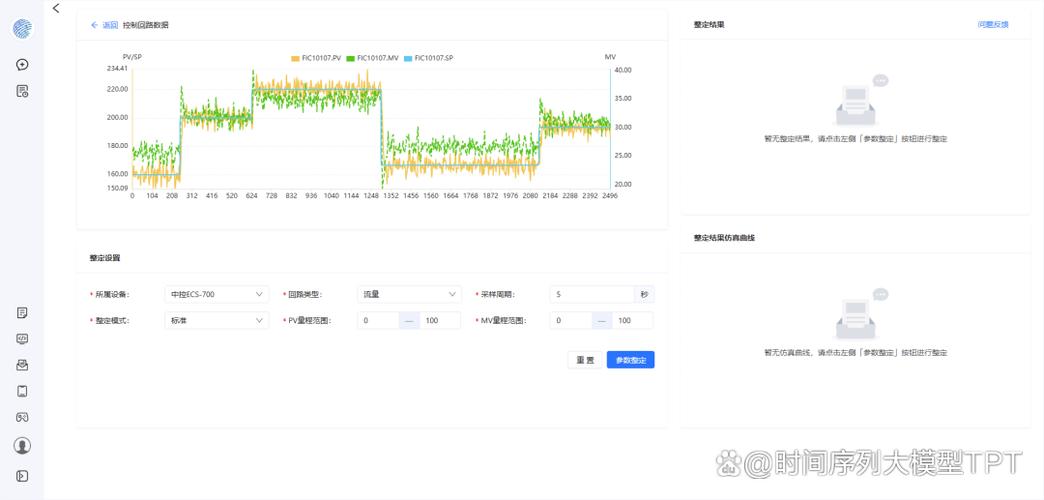Open the document notes sidebar icon
This screenshot has height=500, width=1044.
pyautogui.click(x=22, y=312)
